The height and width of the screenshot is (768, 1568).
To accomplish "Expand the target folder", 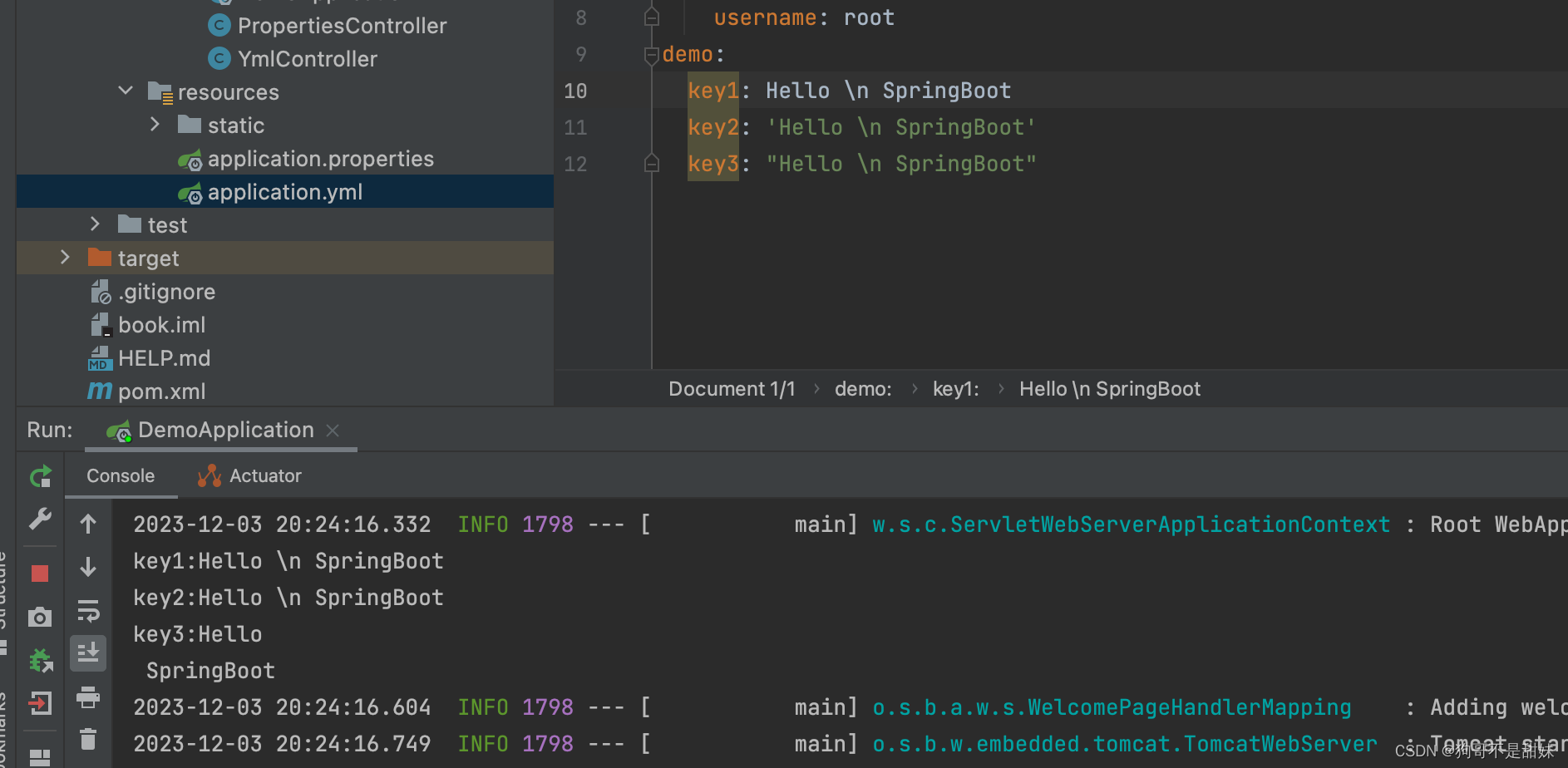I will (x=65, y=257).
